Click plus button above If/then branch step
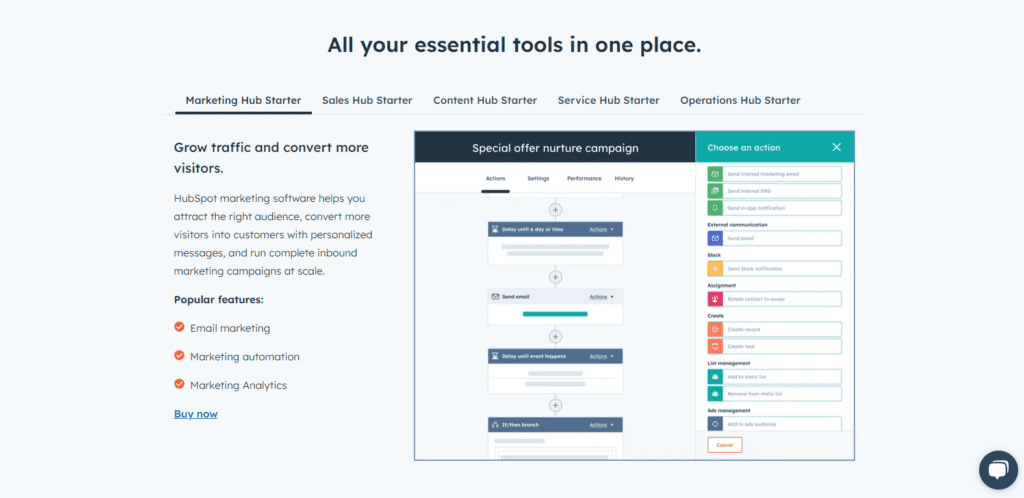Screen dimensions: 1024x498 (x=555, y=405)
